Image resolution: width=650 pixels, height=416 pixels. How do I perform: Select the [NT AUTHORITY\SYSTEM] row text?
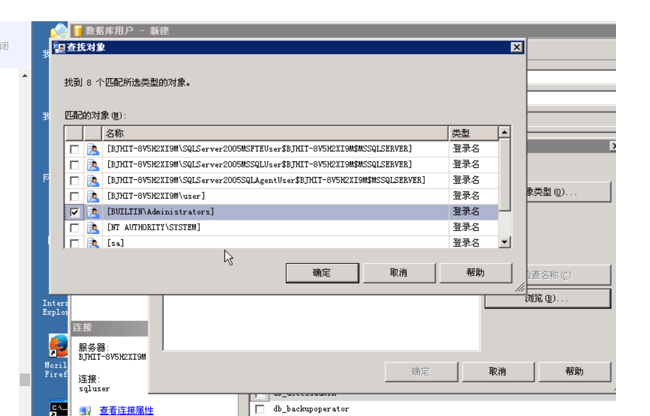coord(154,227)
